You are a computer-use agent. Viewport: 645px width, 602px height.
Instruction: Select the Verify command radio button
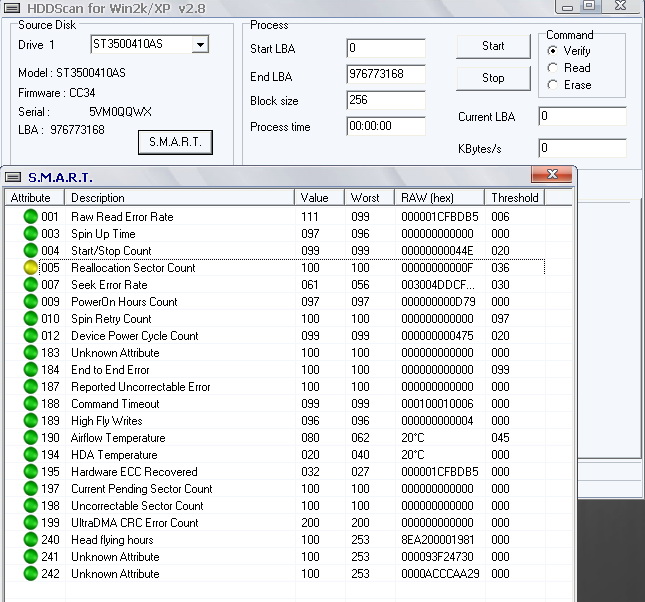click(552, 51)
